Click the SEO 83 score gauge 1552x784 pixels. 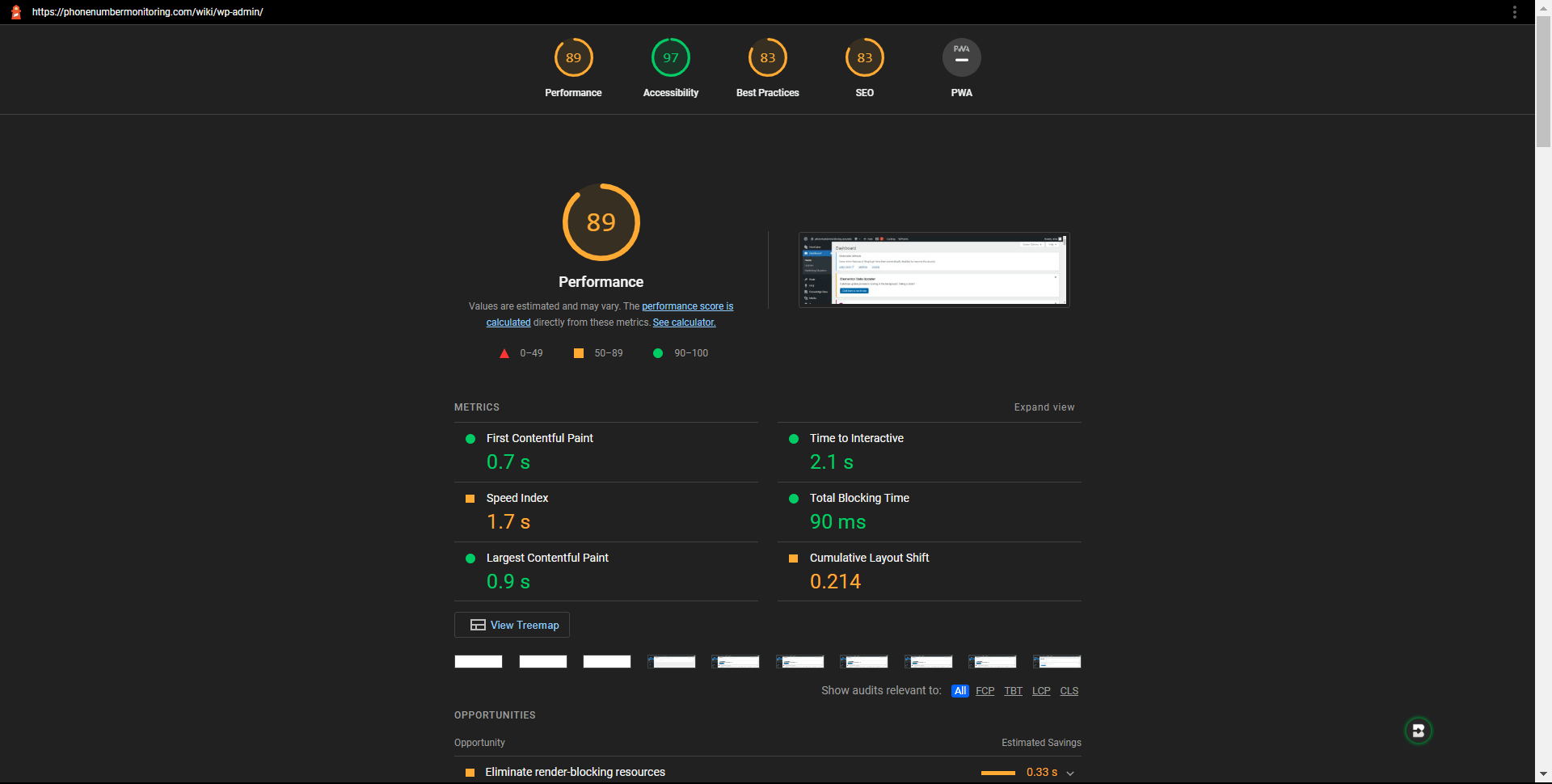click(x=864, y=58)
